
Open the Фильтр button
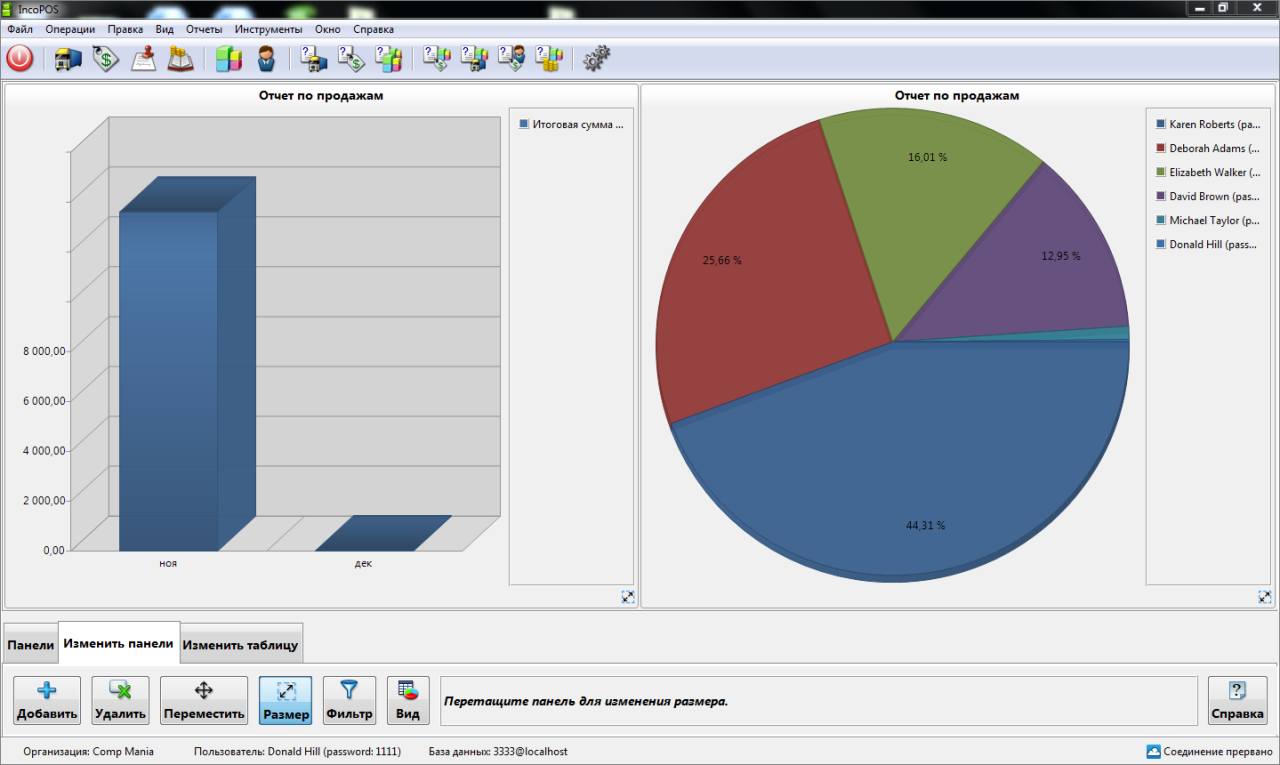[349, 700]
